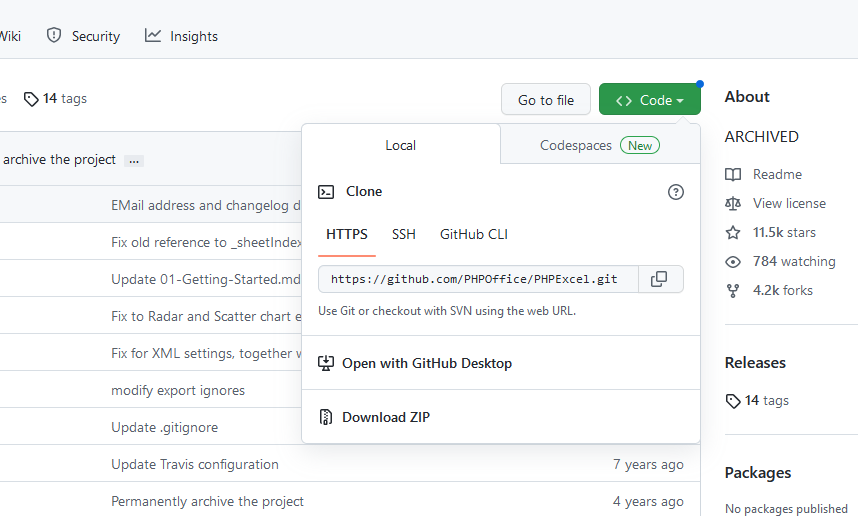Screen dimensions: 858x516
Task: Click 'No packages published' text
Action: [786, 509]
